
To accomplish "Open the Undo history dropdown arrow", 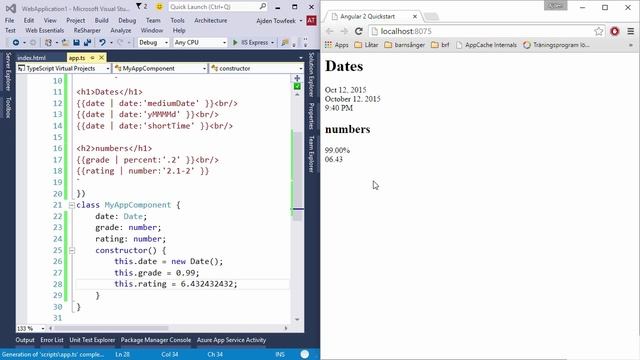I will pos(111,42).
